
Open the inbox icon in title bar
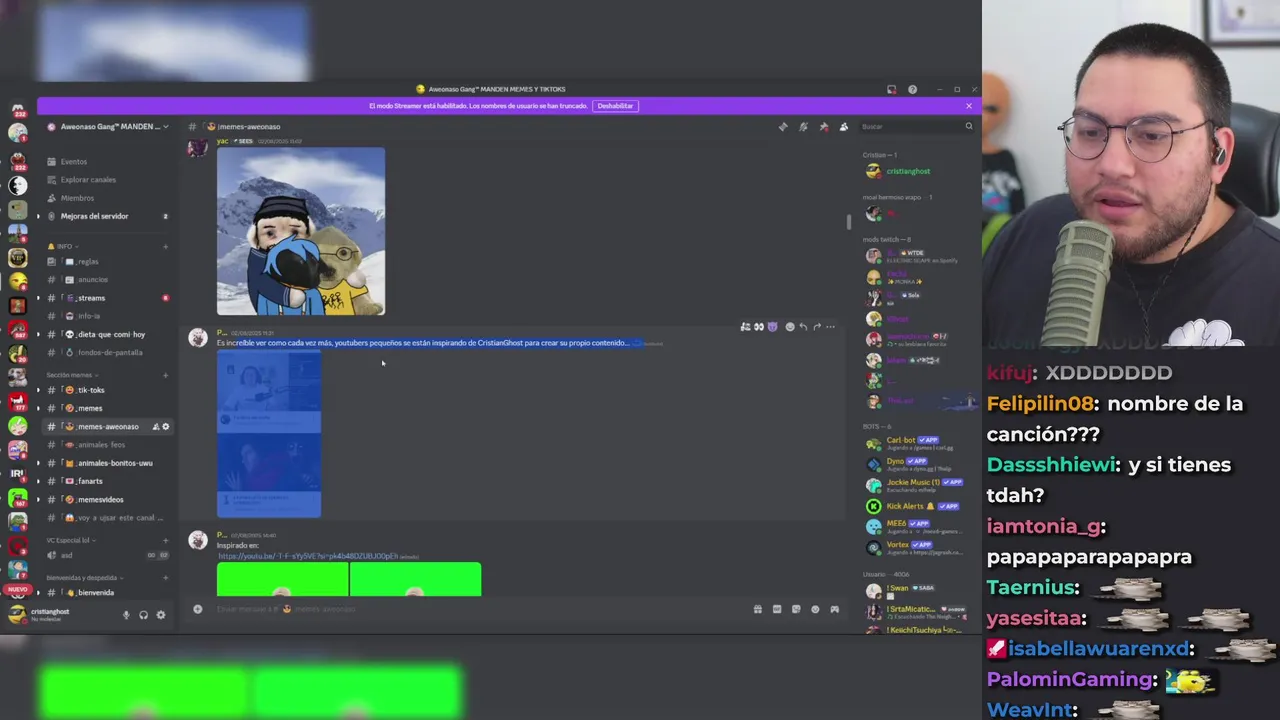(x=891, y=90)
